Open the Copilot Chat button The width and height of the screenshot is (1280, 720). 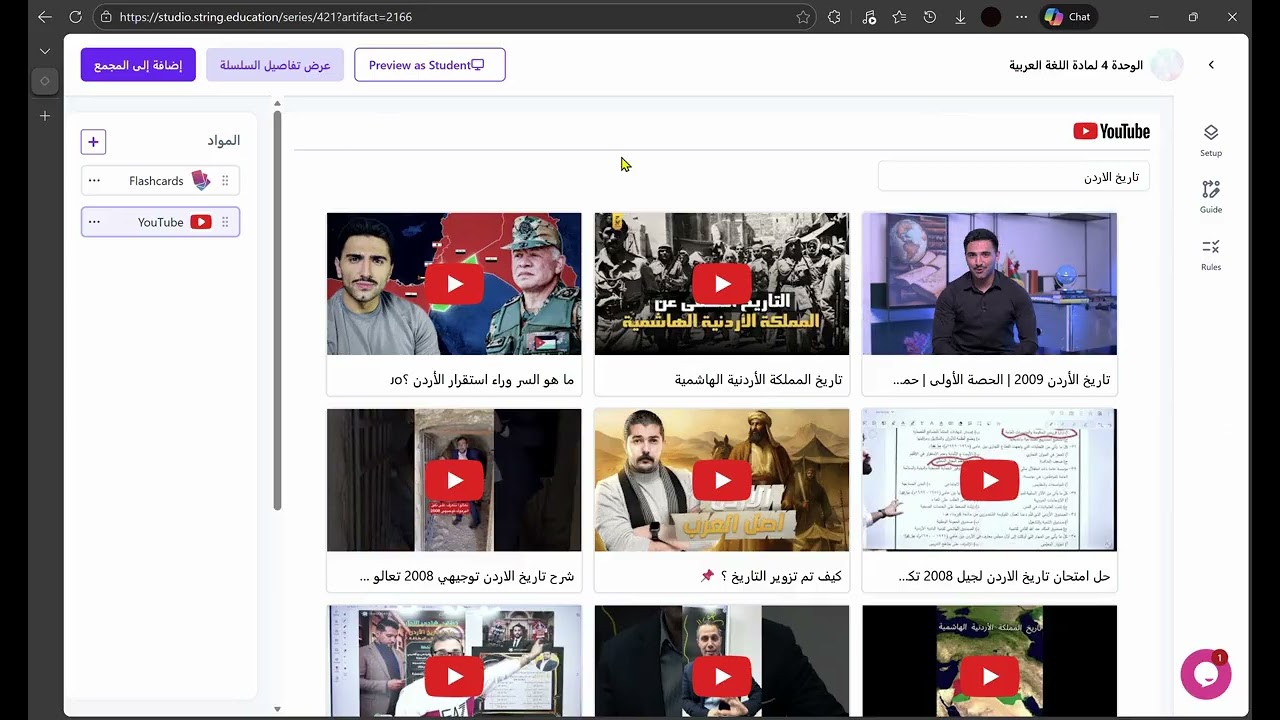pos(1067,17)
